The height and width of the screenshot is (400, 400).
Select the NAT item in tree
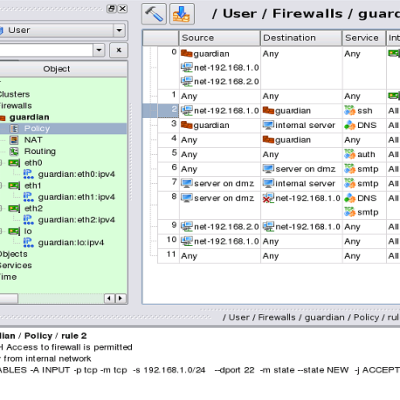[x=33, y=140]
